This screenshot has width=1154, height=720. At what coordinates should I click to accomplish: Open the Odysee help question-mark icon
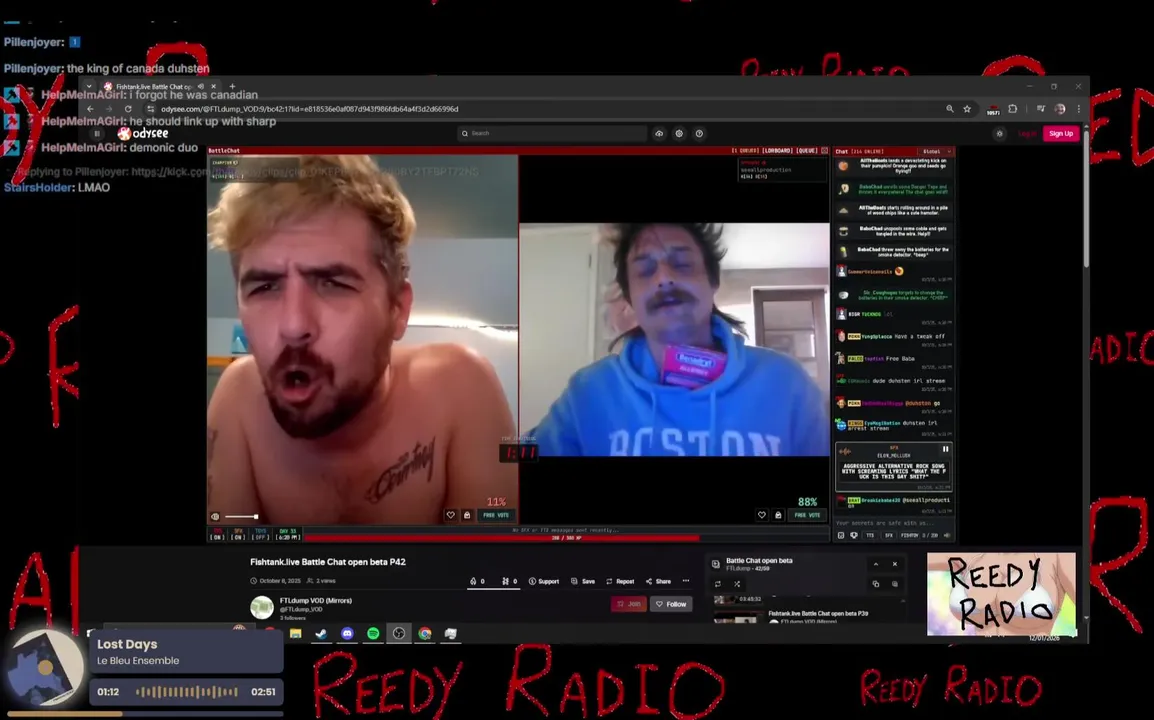pyautogui.click(x=699, y=133)
